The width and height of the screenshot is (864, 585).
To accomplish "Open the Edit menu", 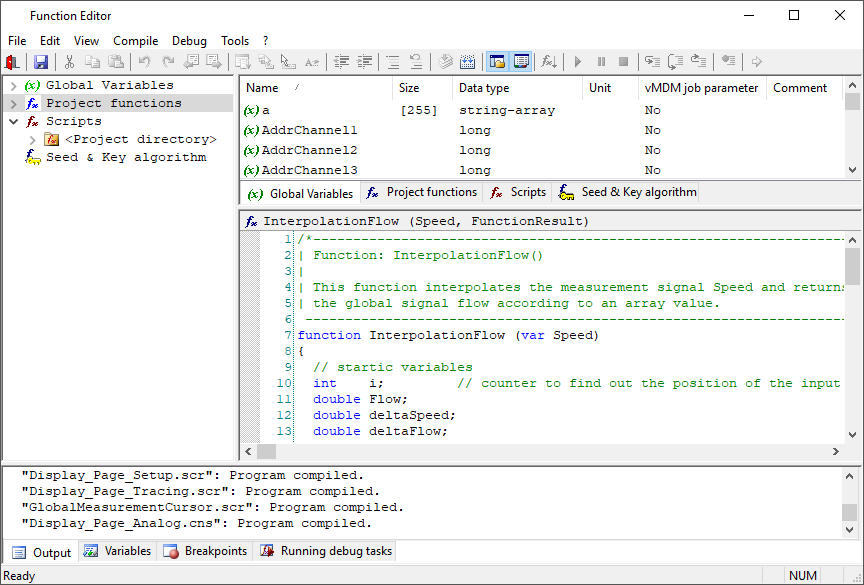I will tap(50, 41).
